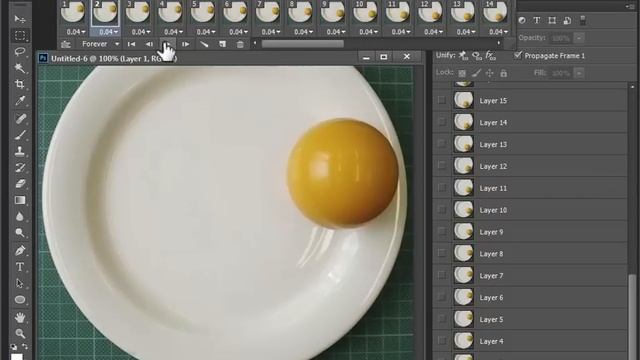
Task: Filter layers by type (T) icon
Action: pos(537,20)
